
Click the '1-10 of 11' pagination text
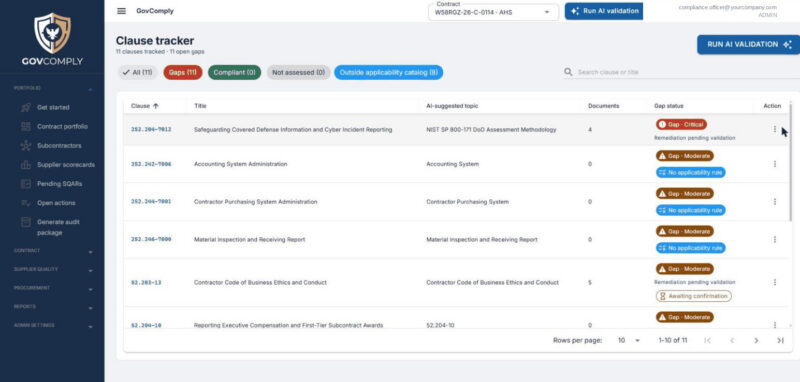[x=673, y=340]
